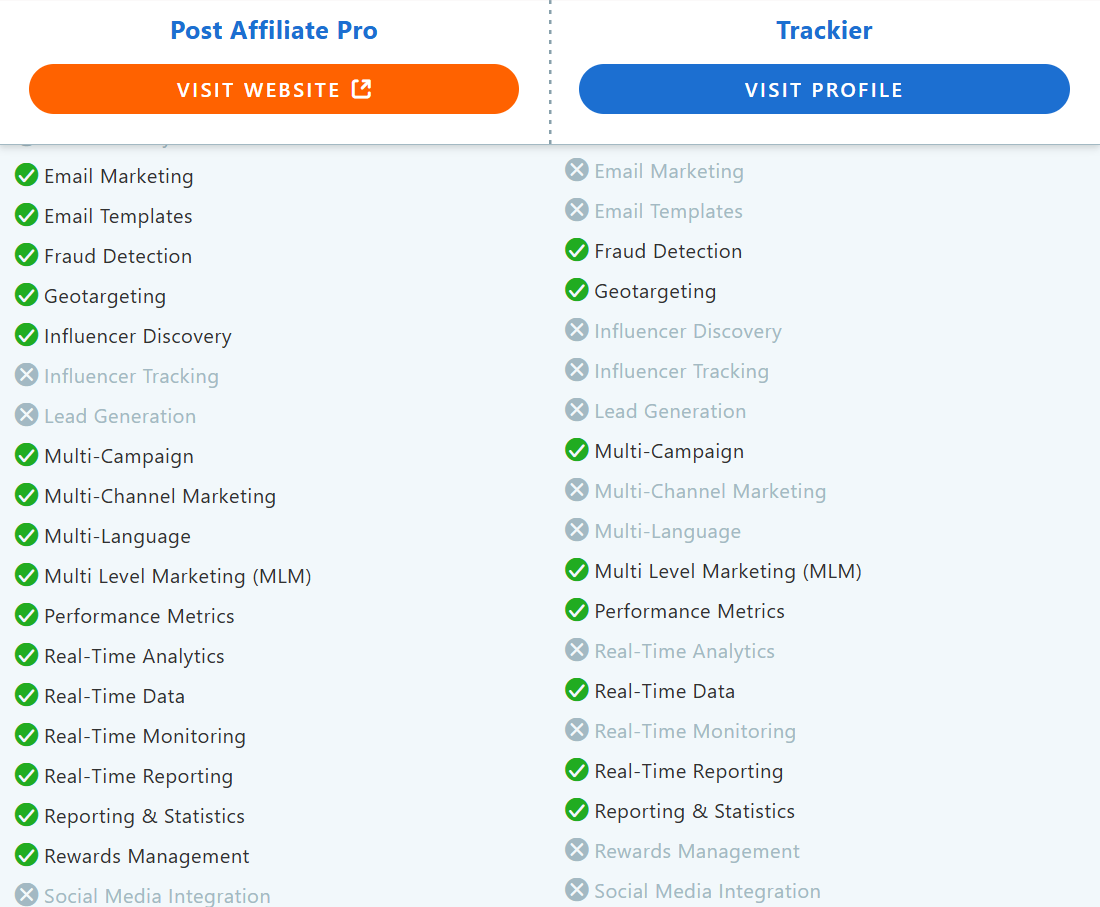Toggle the Influencer Discovery status under Post Affiliate Pro
Viewport: 1100px width, 907px height.
coord(27,335)
